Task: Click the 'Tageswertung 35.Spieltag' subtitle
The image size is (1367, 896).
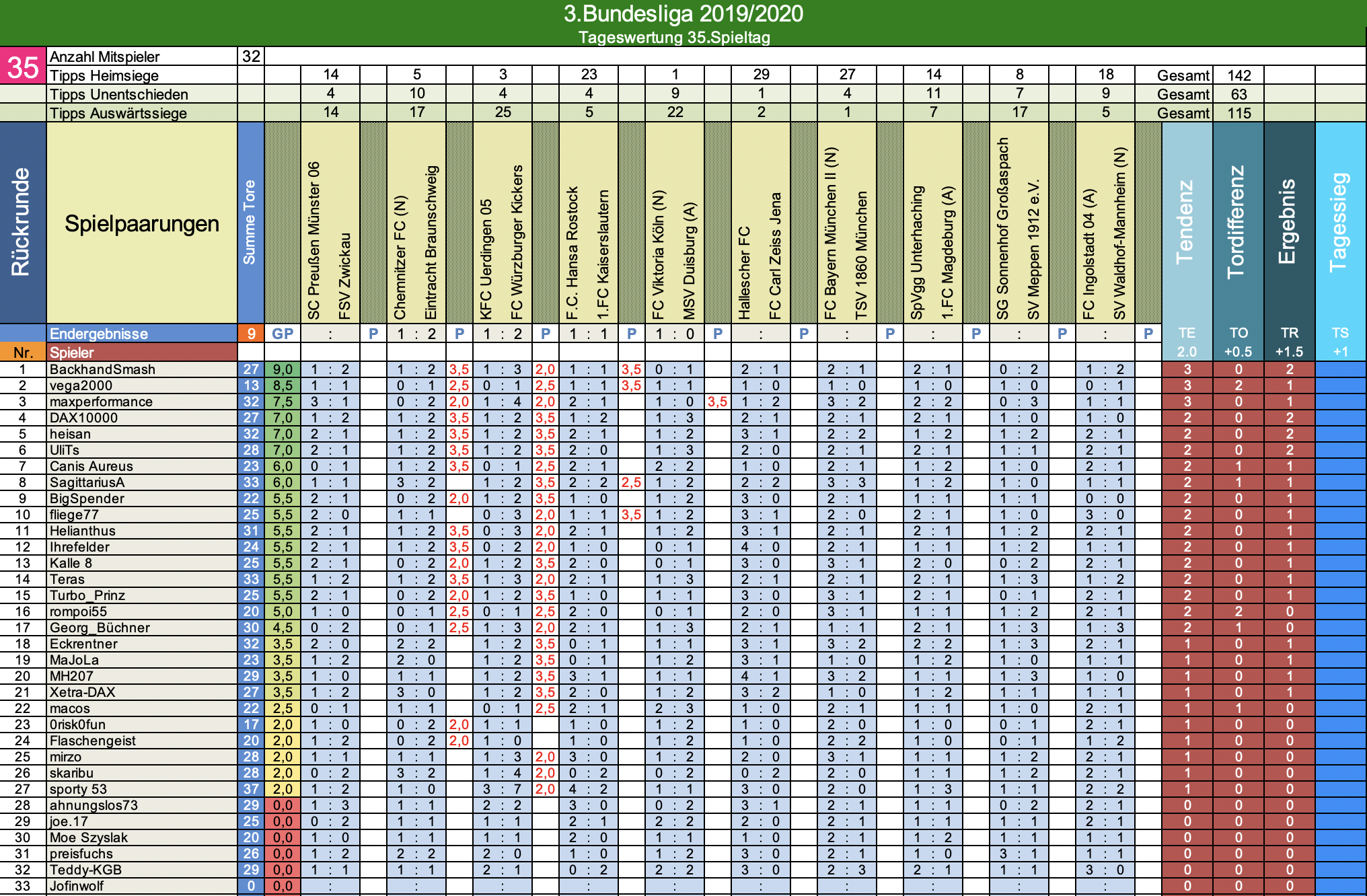Action: [674, 37]
